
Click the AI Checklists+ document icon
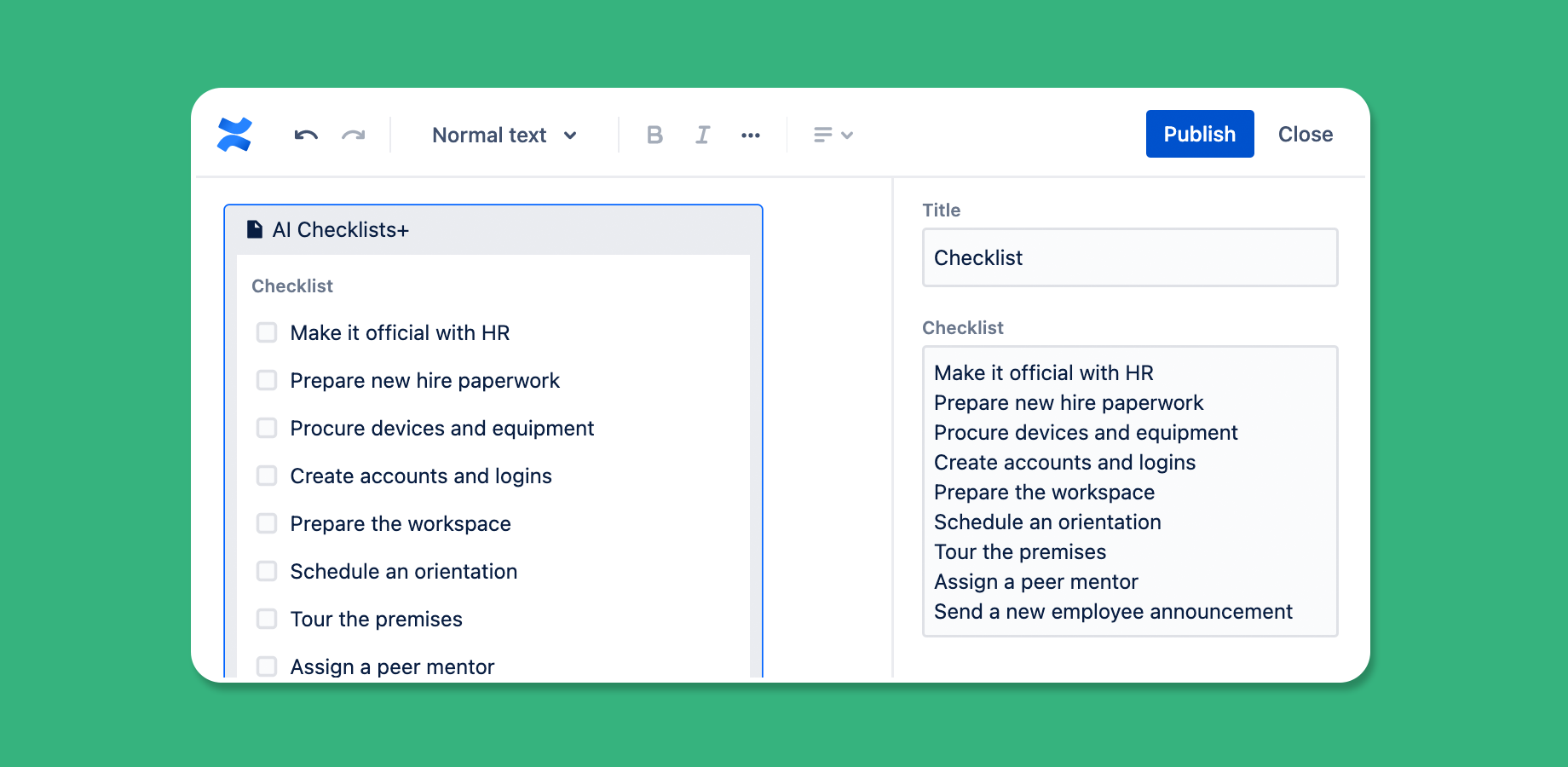coord(254,229)
